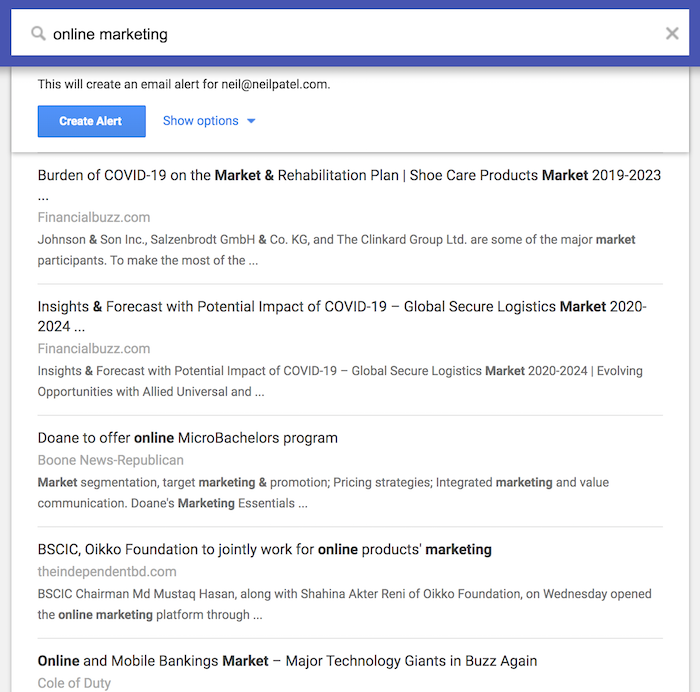Viewport: 700px width, 692px height.
Task: Open the Global Secure Logistics Market headline
Action: click(342, 316)
